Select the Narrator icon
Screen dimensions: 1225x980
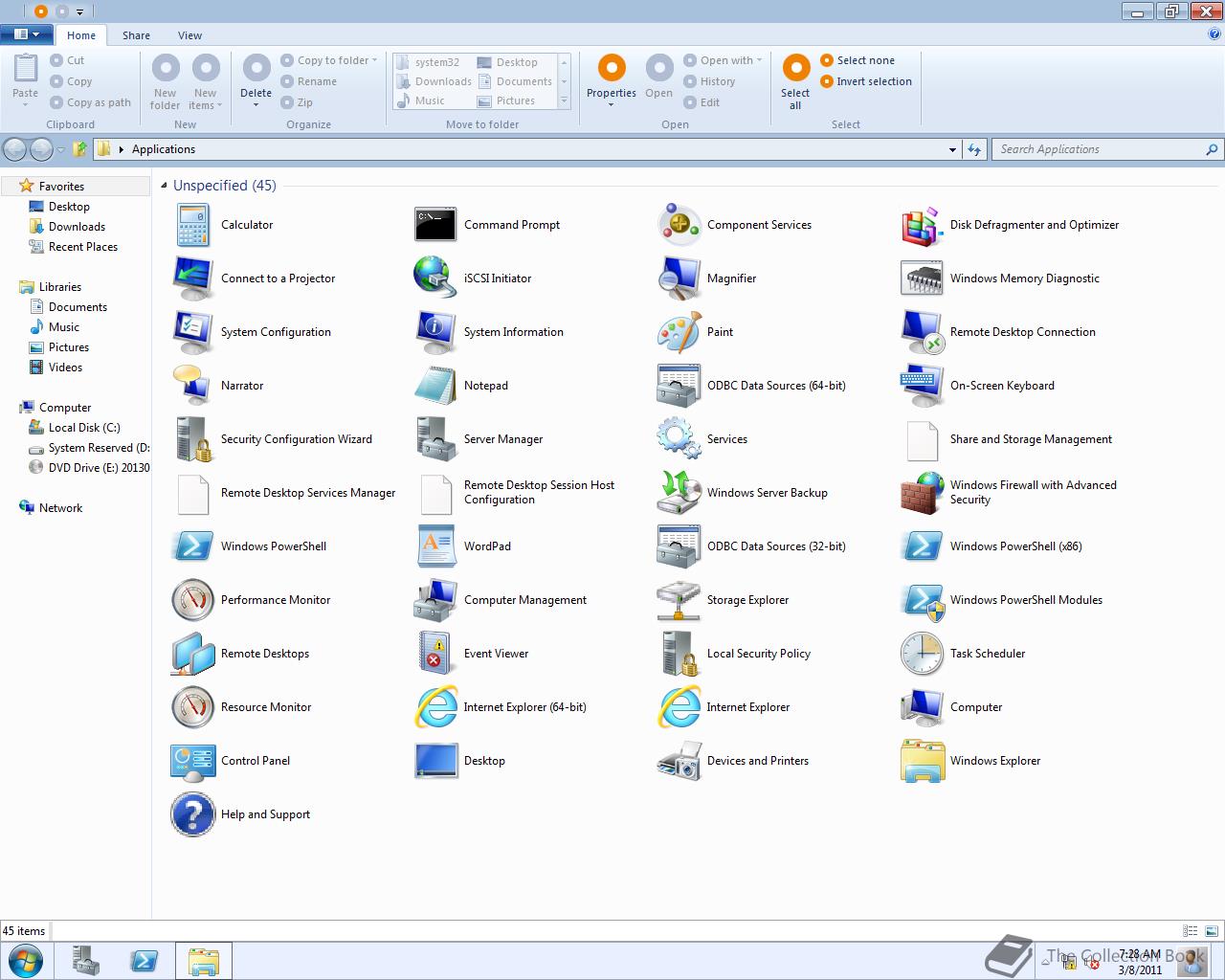tap(193, 386)
